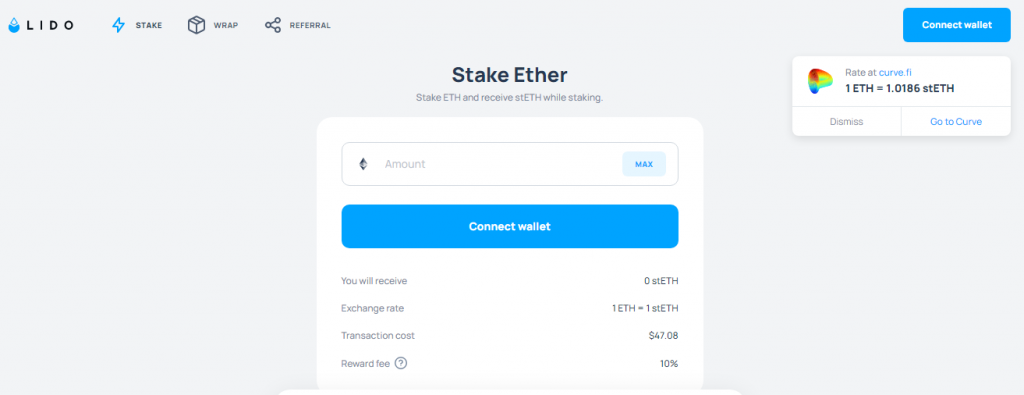The height and width of the screenshot is (395, 1024).
Task: Click the Transaction cost value $47.08
Action: click(664, 336)
